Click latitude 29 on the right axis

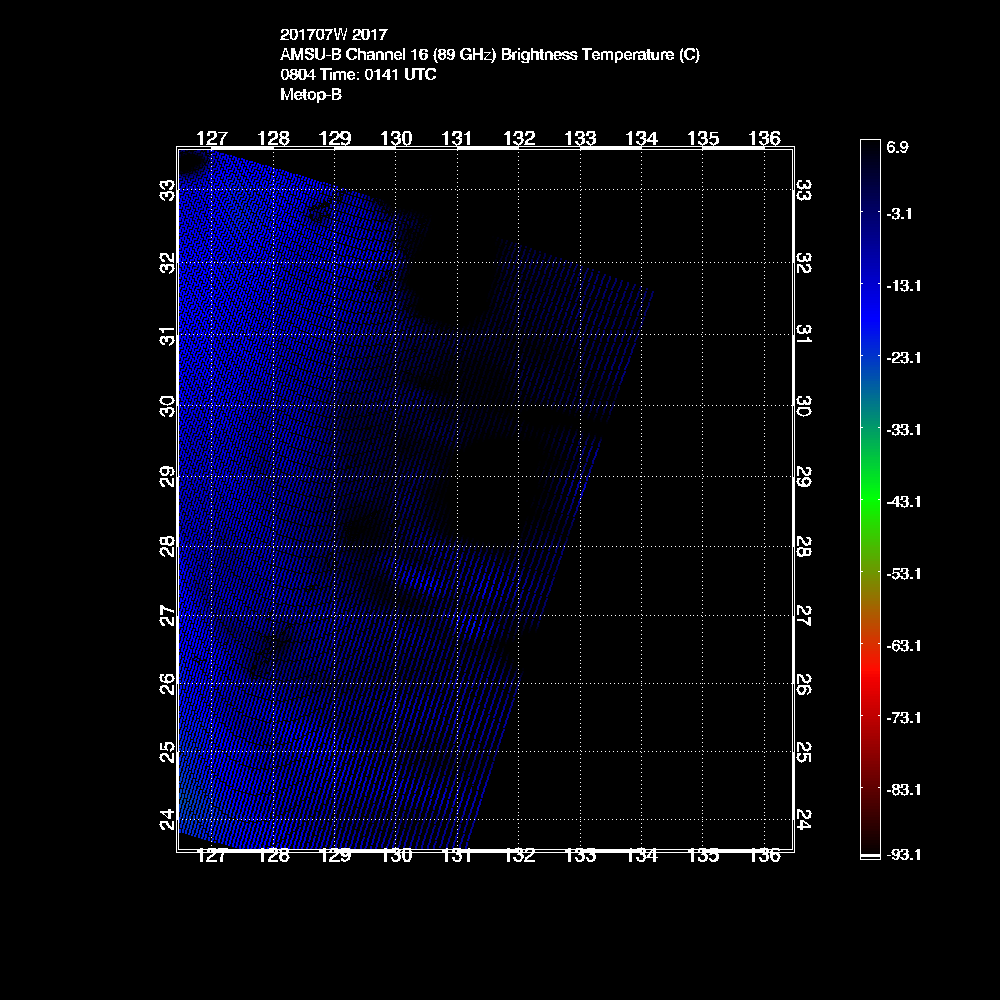pos(803,477)
